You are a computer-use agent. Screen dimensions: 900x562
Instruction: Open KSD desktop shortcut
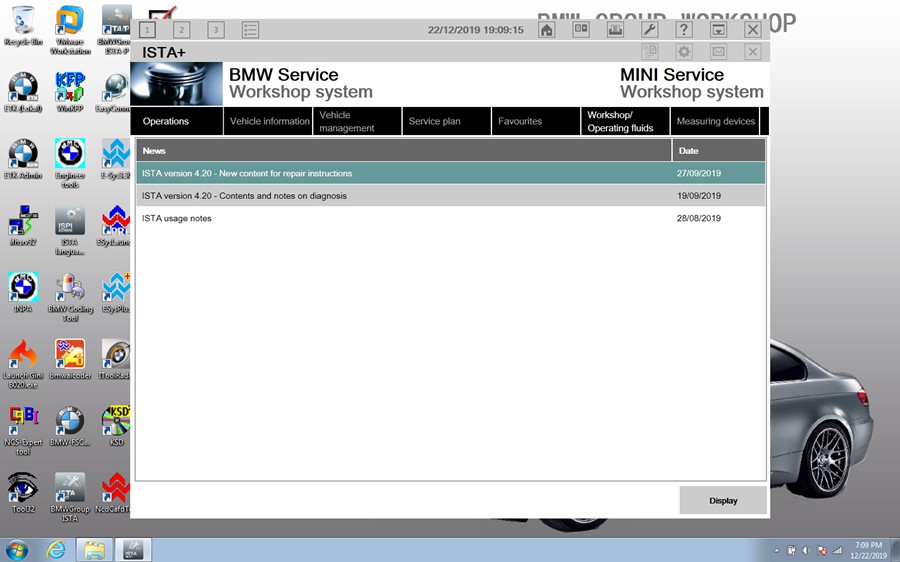click(x=117, y=426)
